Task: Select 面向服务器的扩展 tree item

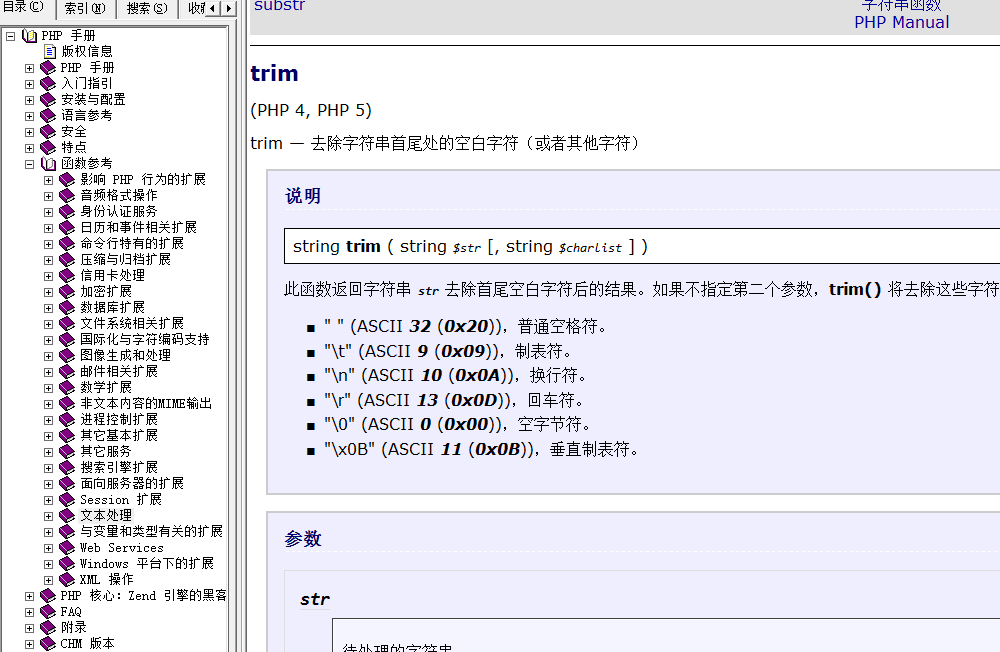Action: 132,484
